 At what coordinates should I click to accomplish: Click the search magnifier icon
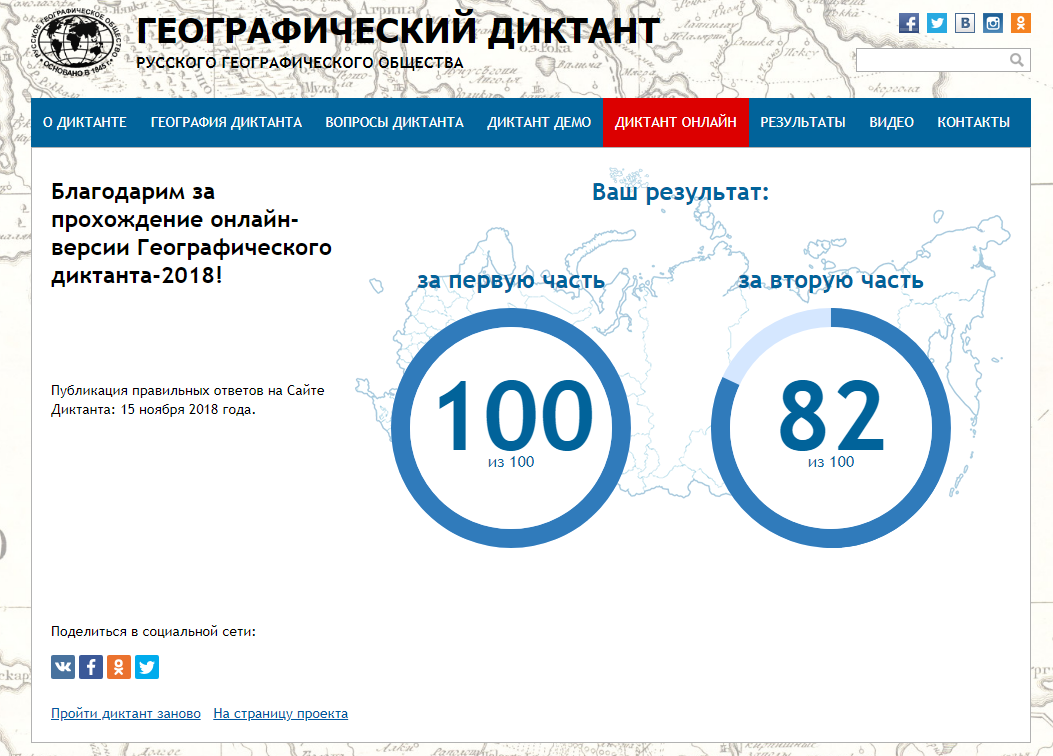pyautogui.click(x=1017, y=60)
